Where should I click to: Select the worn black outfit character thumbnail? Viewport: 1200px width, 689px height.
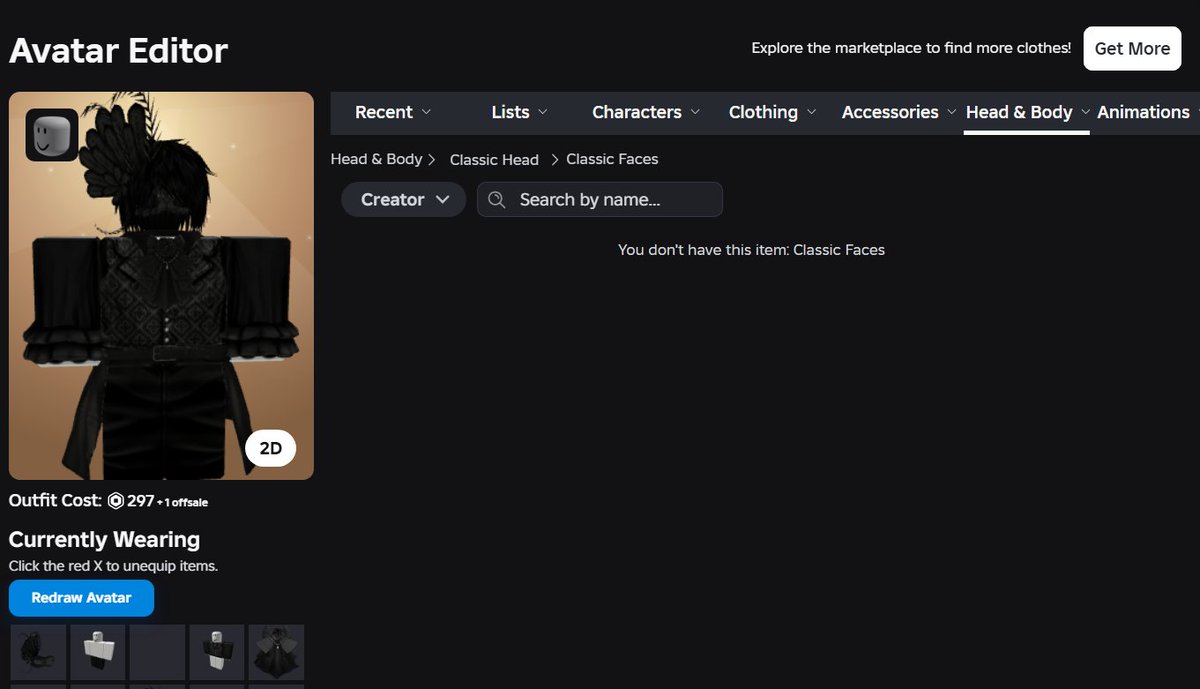[217, 652]
